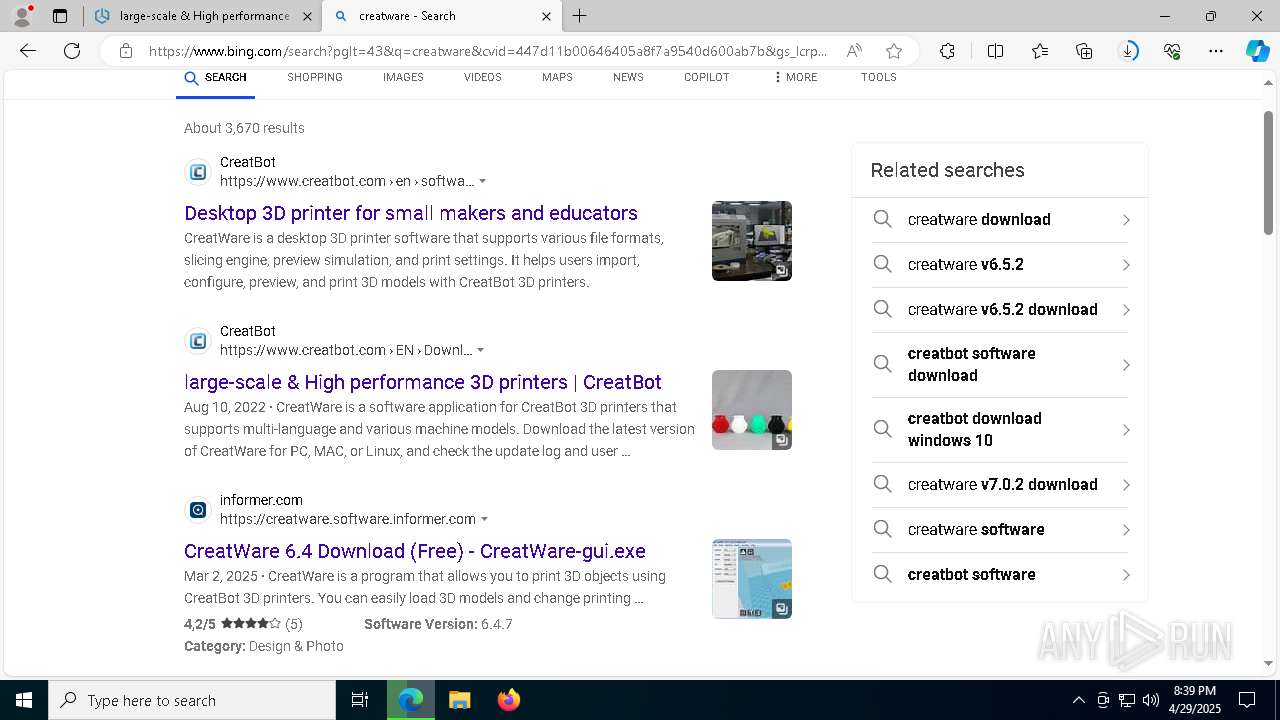Open the Extensions puzzle icon

947,51
